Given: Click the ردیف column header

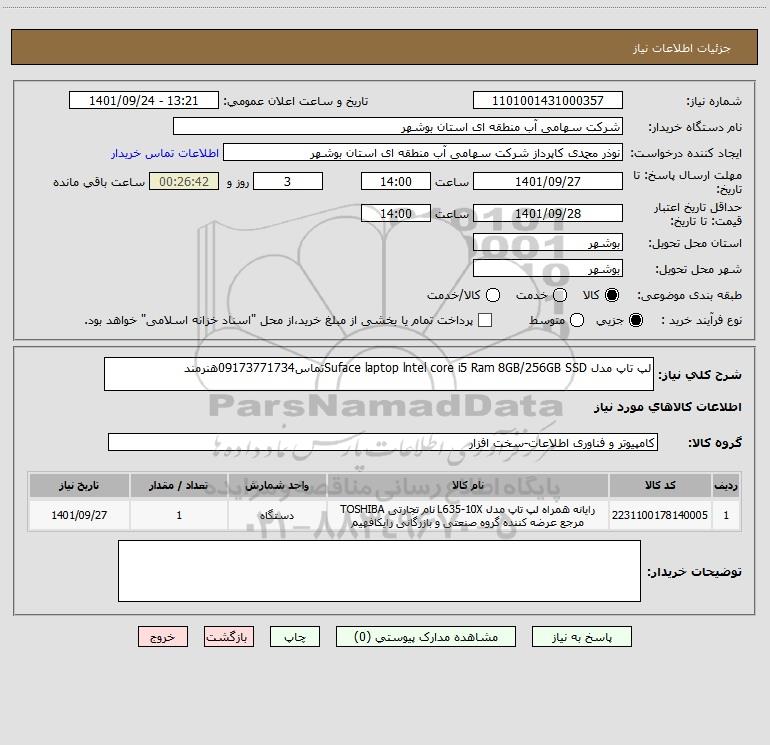Looking at the screenshot, I should pos(726,485).
